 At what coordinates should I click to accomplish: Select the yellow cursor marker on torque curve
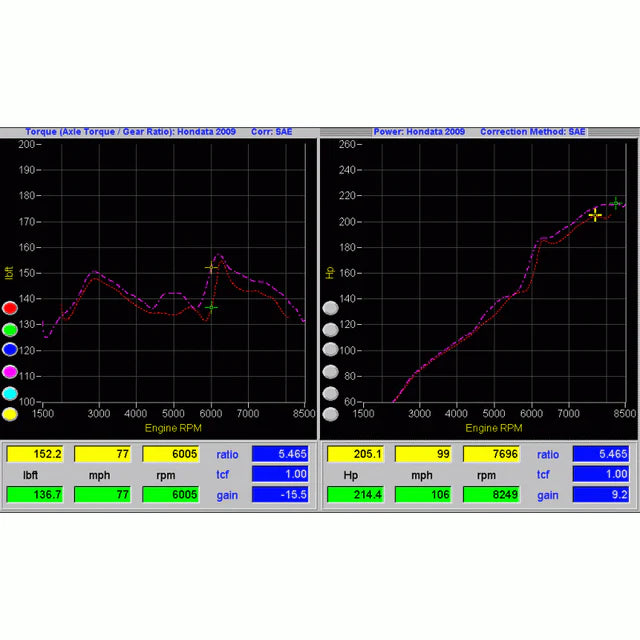pyautogui.click(x=211, y=268)
